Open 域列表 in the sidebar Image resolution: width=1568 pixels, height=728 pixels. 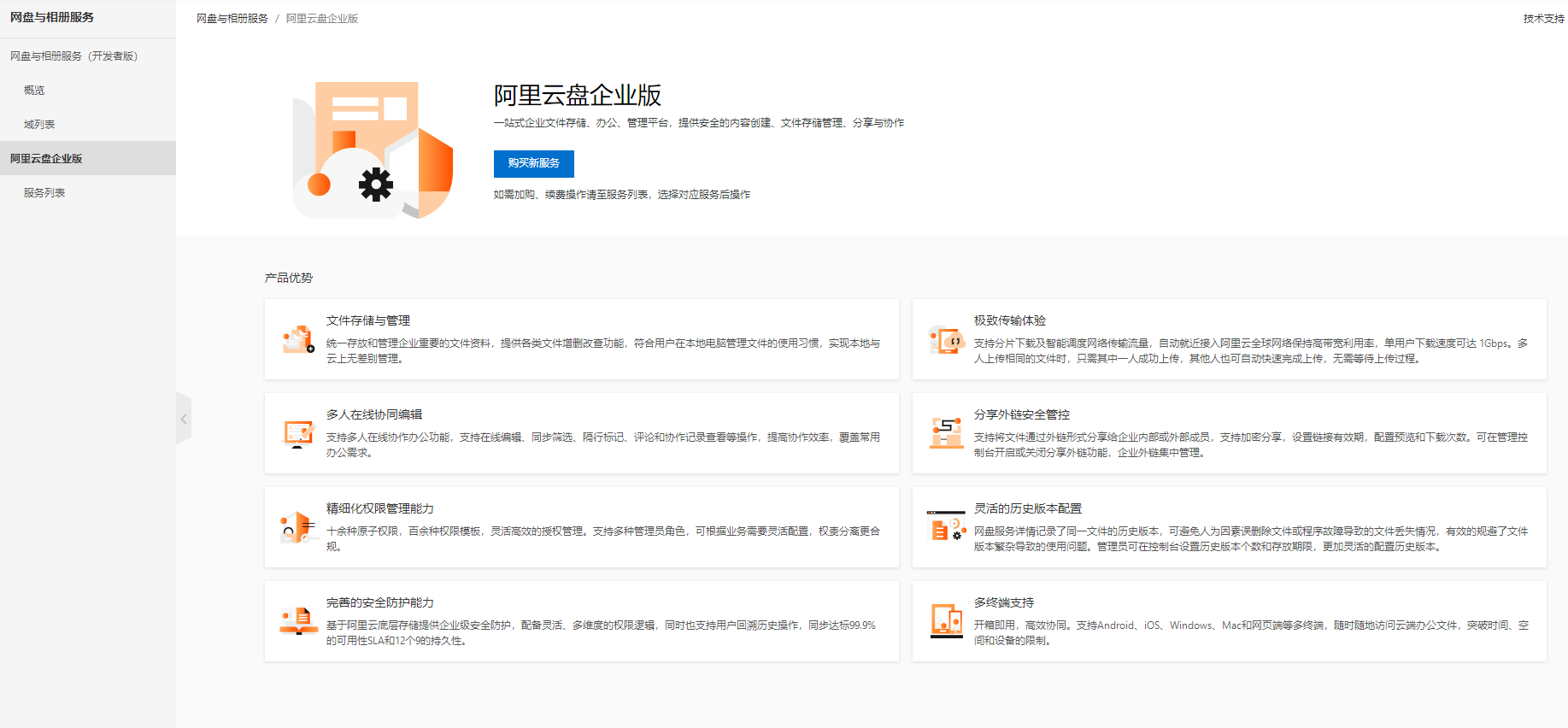[x=39, y=124]
